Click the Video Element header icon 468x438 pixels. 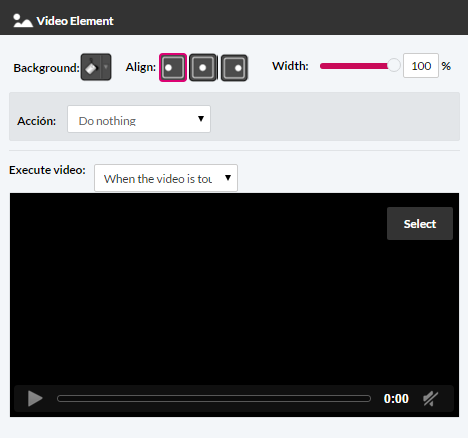(23, 21)
